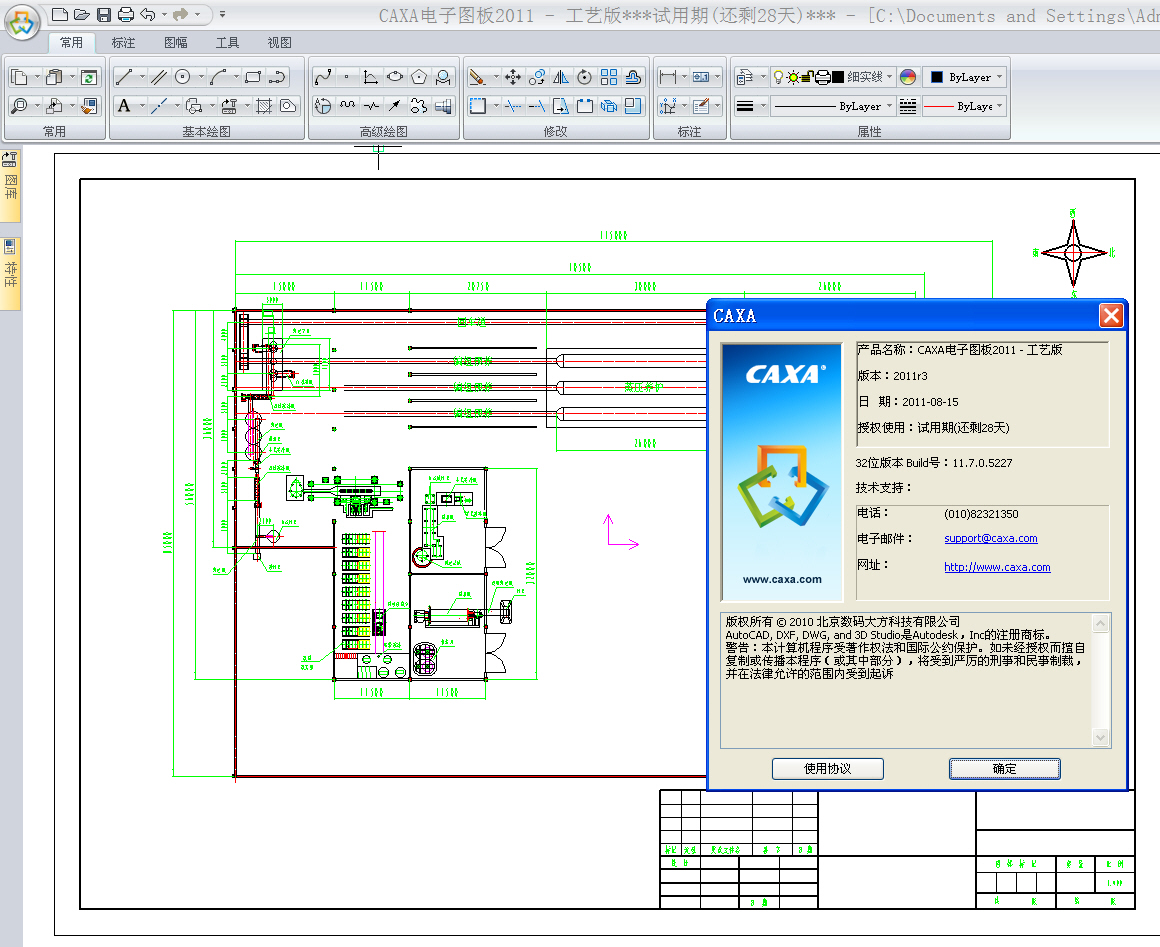1160x947 pixels.
Task: Toggle the layer print icon
Action: (822, 77)
